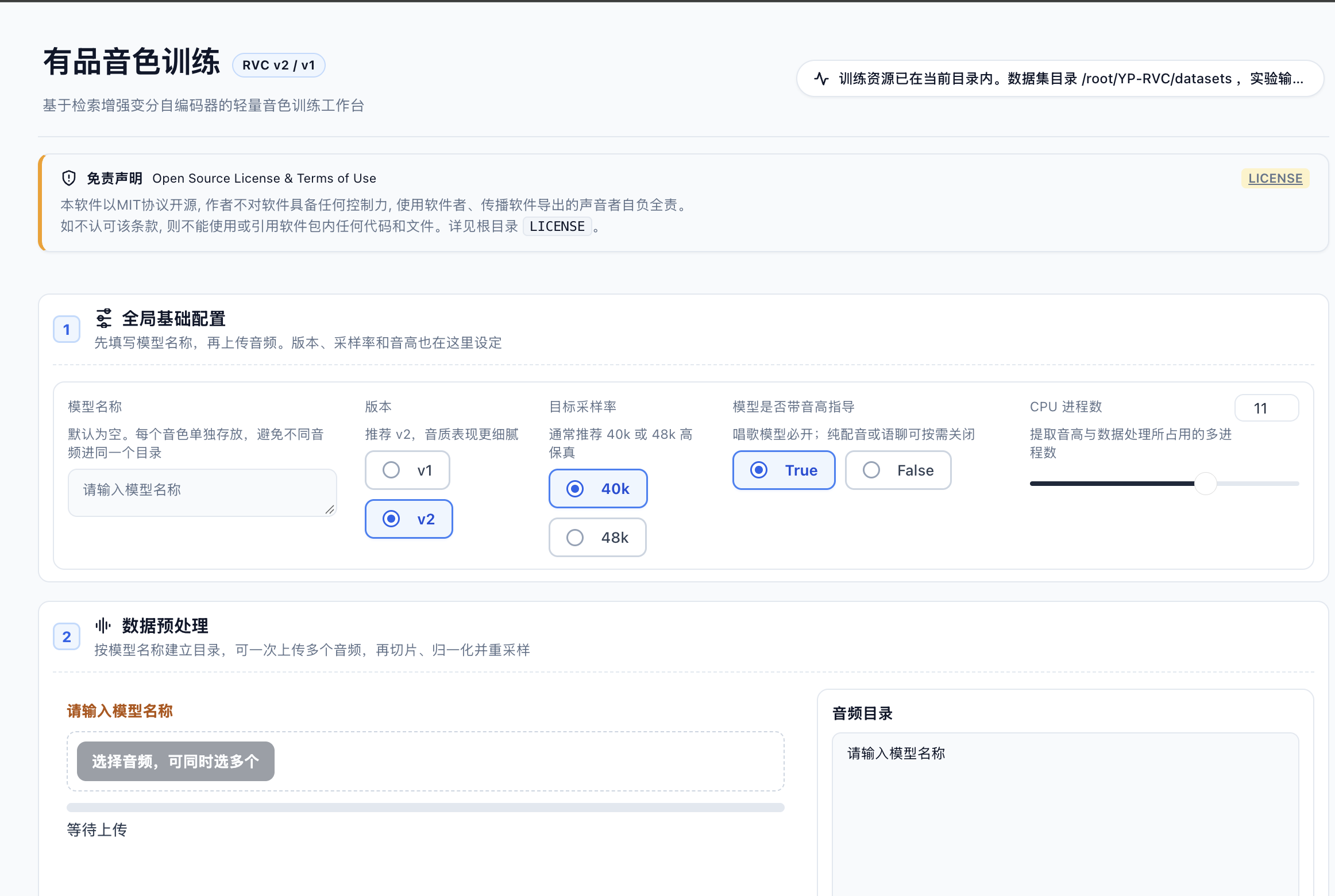Click the orange 请输入模型名称 warning label
Viewport: 1335px width, 896px height.
pyautogui.click(x=120, y=711)
